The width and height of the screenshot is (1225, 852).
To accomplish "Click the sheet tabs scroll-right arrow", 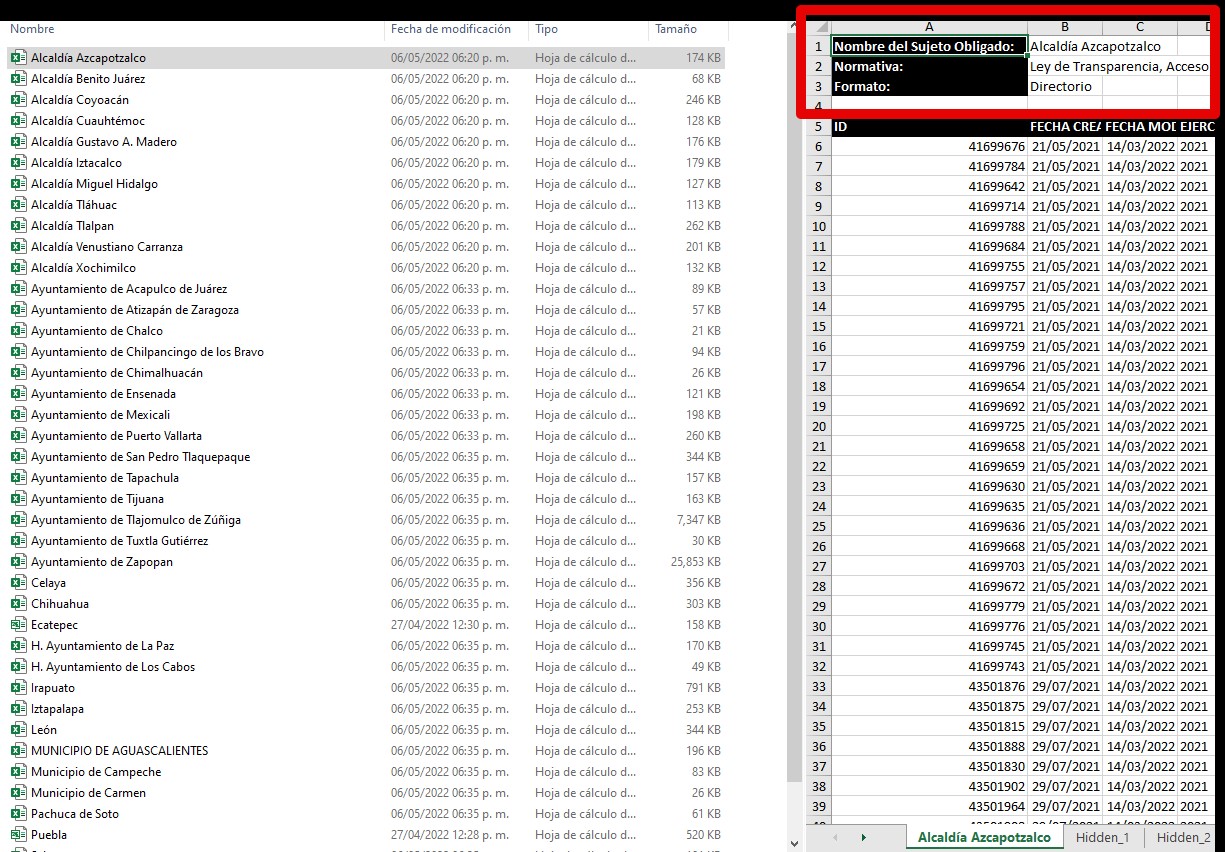I will (x=863, y=837).
